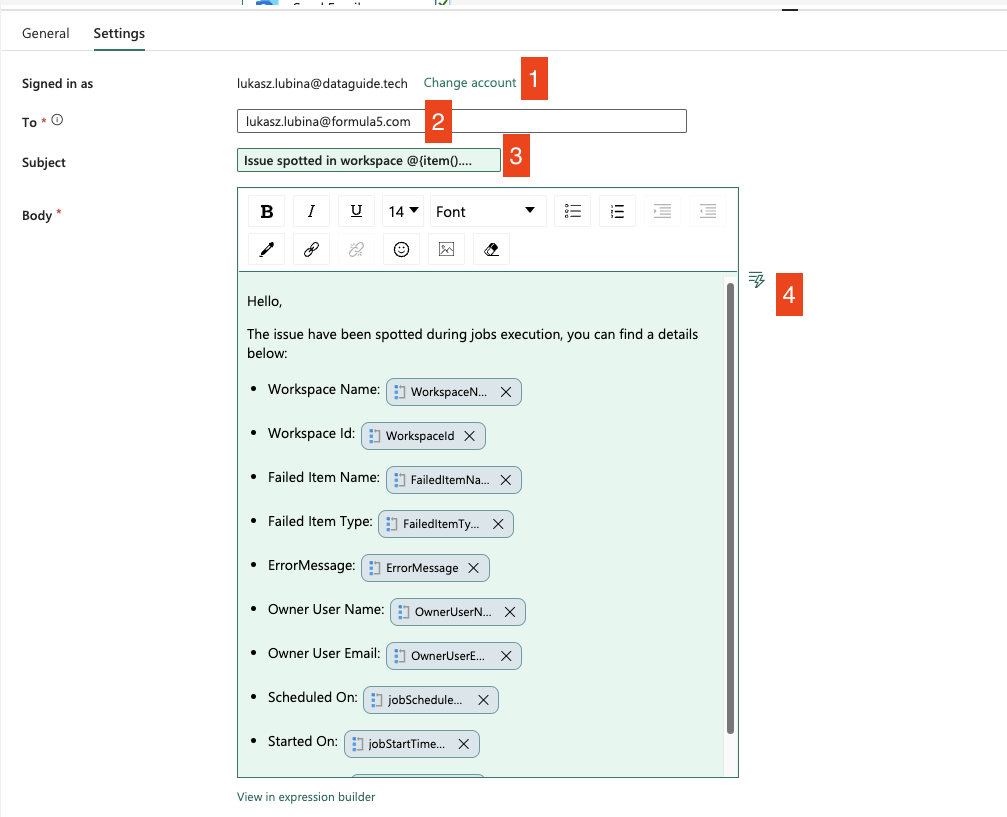Open the font size 14 dropdown
1007x817 pixels.
[x=404, y=212]
